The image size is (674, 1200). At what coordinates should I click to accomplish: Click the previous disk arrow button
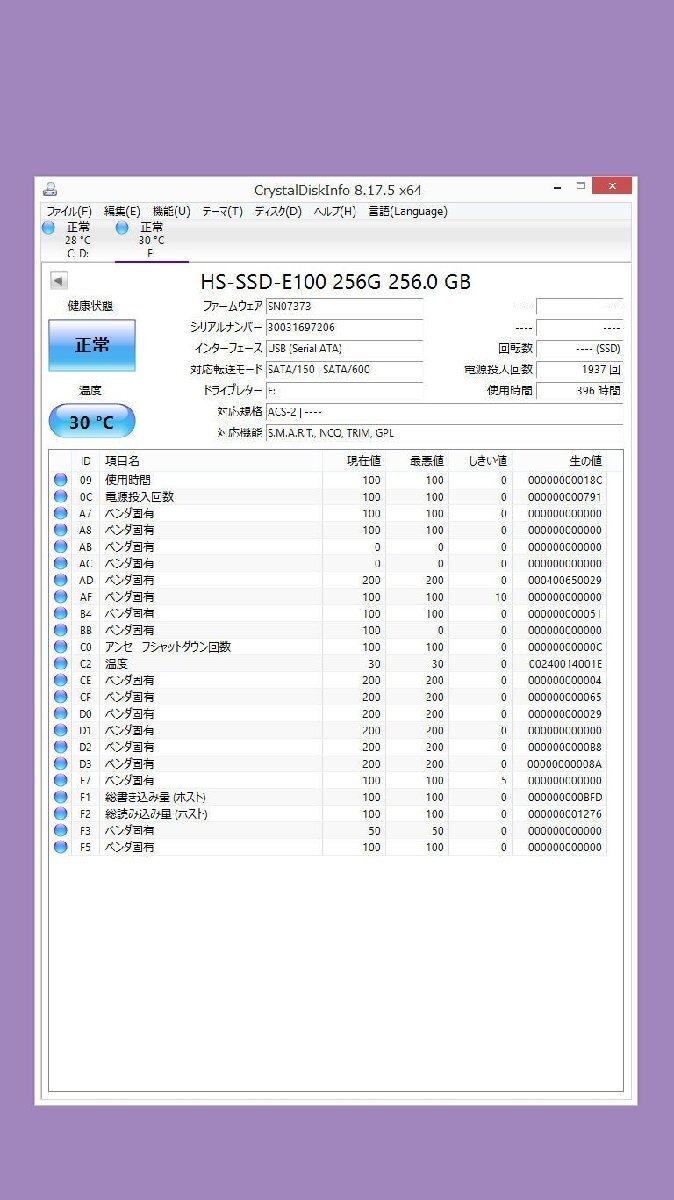(x=58, y=281)
